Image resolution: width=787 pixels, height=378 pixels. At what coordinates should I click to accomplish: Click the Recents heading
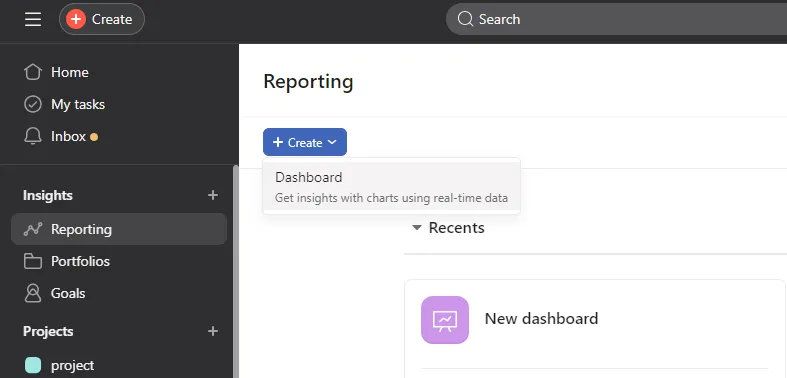pyautogui.click(x=456, y=228)
